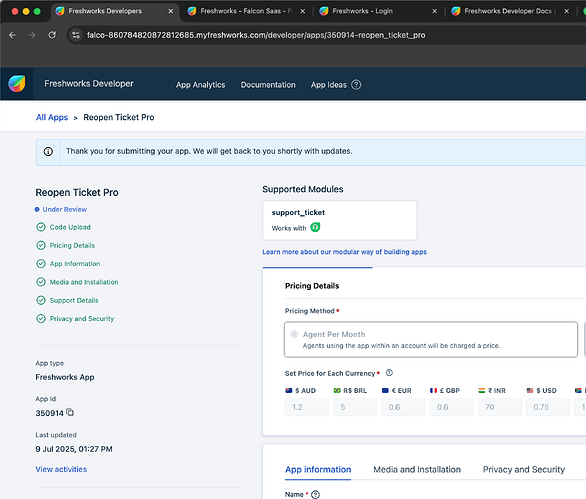This screenshot has width=586, height=499.
Task: Go to the All Apps breadcrumb link
Action: coord(52,117)
